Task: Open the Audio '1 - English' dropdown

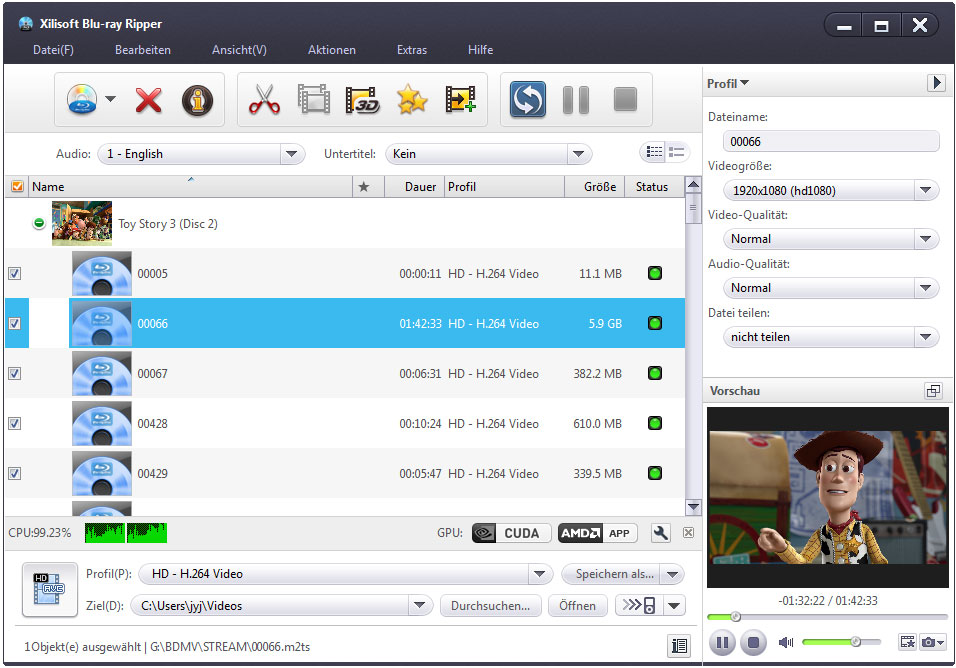Action: (201, 154)
